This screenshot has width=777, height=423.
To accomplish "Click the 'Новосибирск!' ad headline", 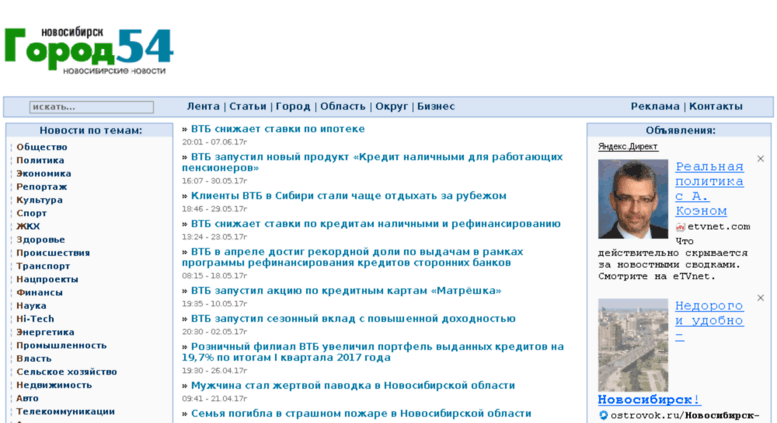I will click(649, 400).
